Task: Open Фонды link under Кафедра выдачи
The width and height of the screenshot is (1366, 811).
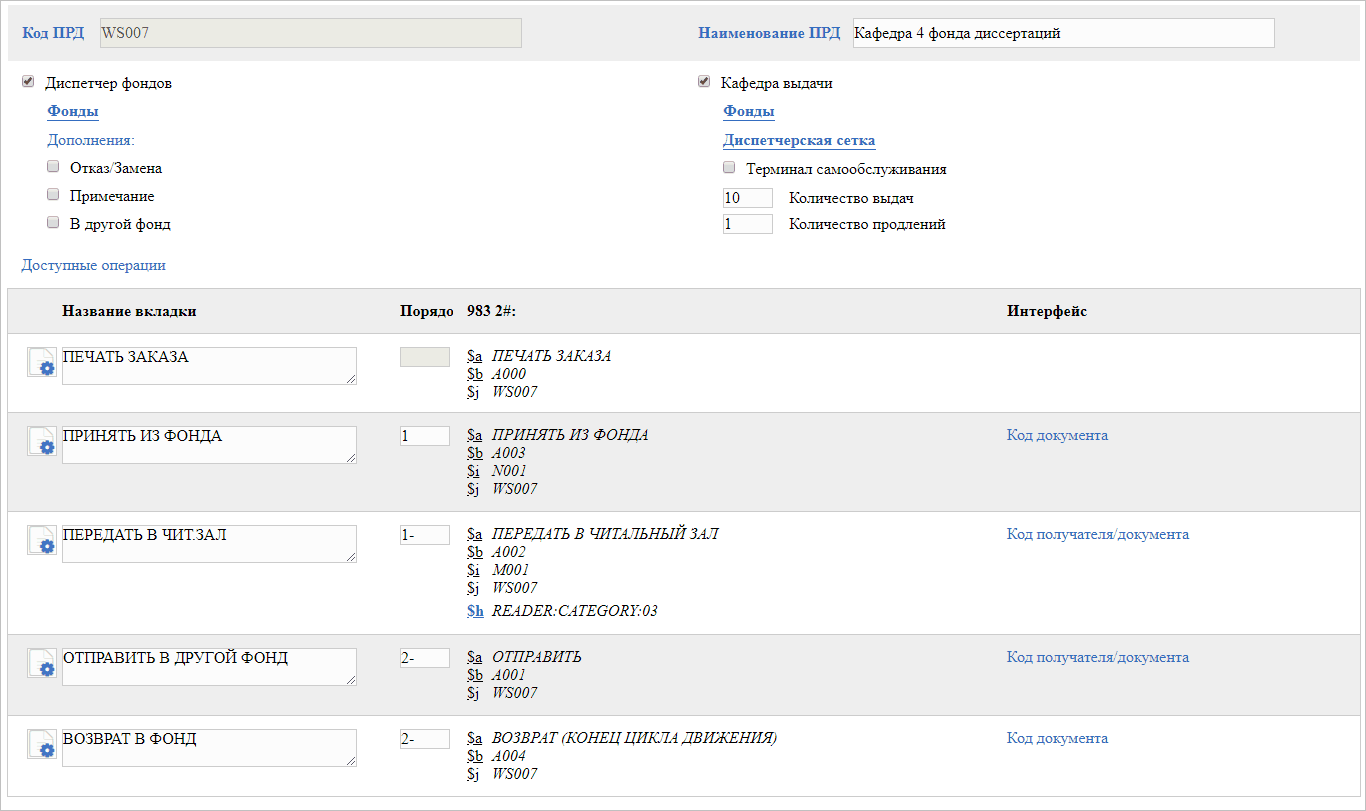Action: coord(749,111)
